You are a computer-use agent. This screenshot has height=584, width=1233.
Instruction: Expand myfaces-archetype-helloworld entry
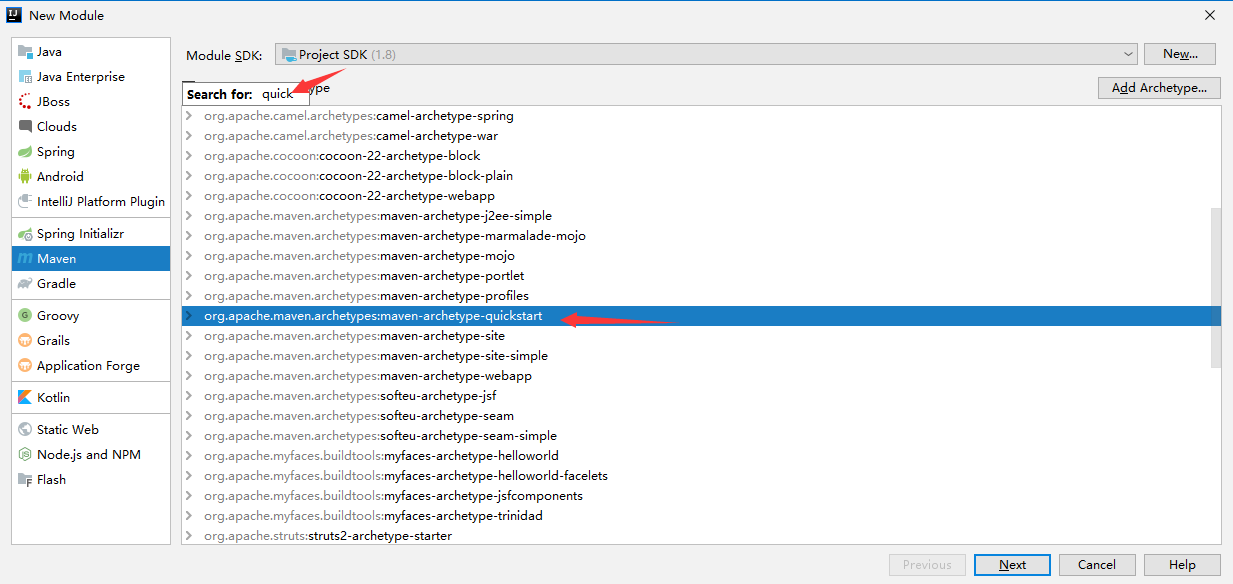[x=190, y=456]
